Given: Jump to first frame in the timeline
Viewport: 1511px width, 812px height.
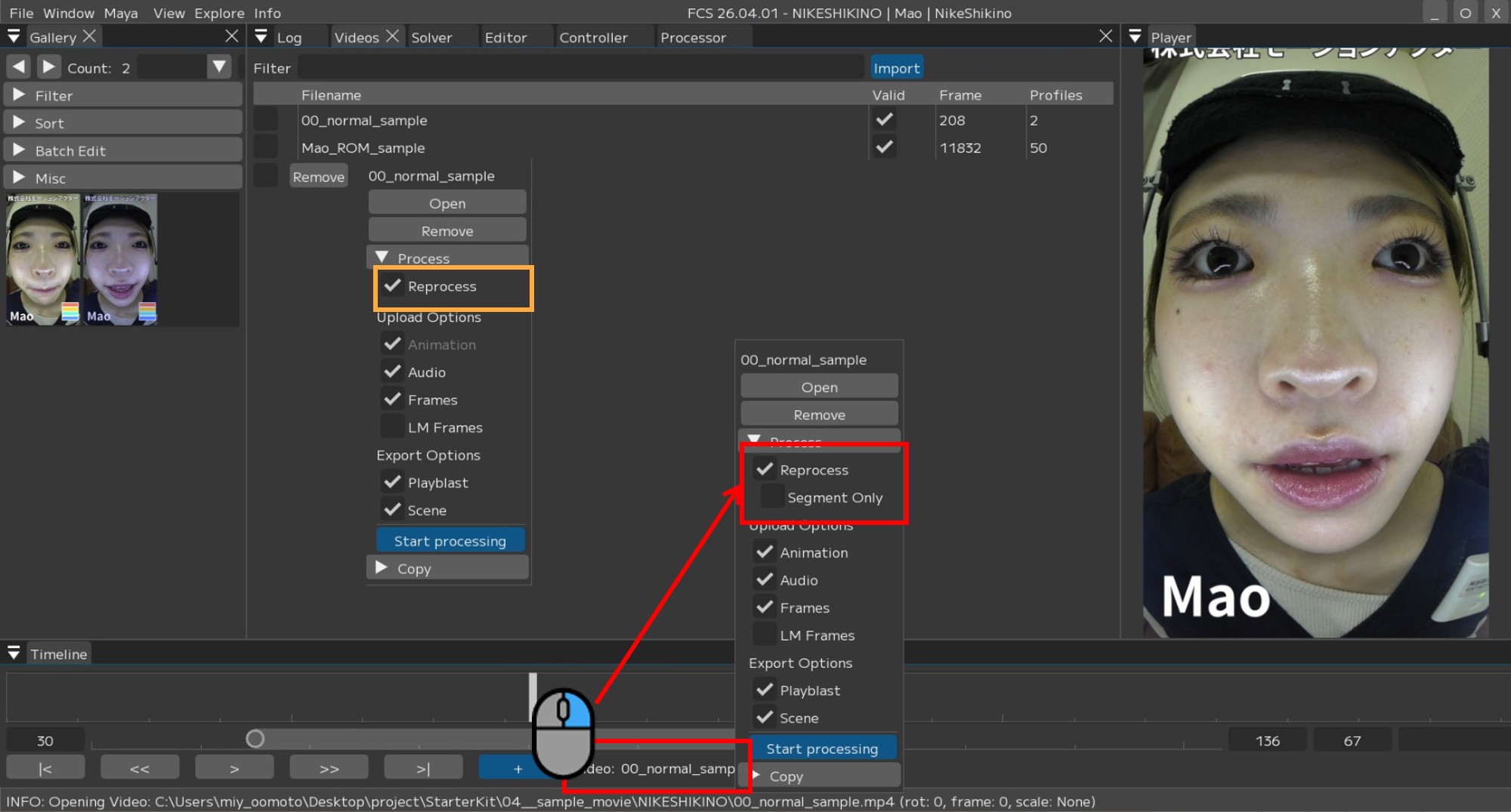Looking at the screenshot, I should point(45,767).
